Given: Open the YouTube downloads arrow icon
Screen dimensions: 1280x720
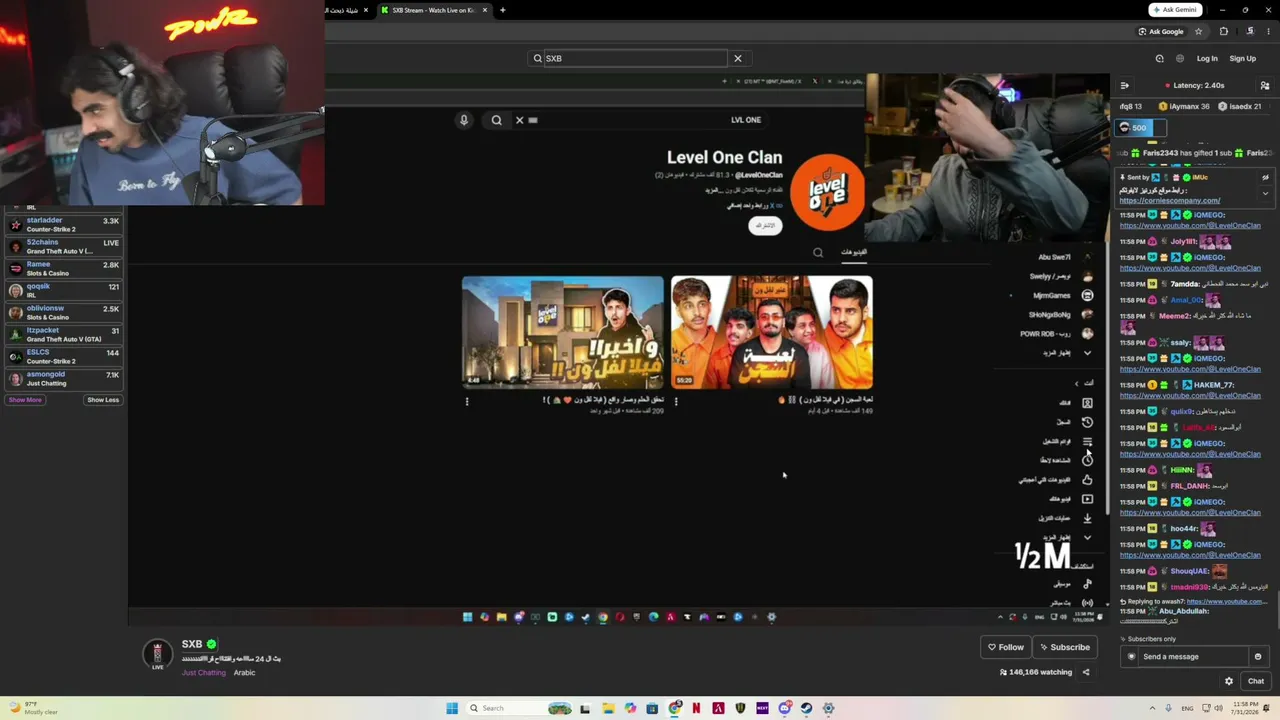Looking at the screenshot, I should pyautogui.click(x=1087, y=518).
